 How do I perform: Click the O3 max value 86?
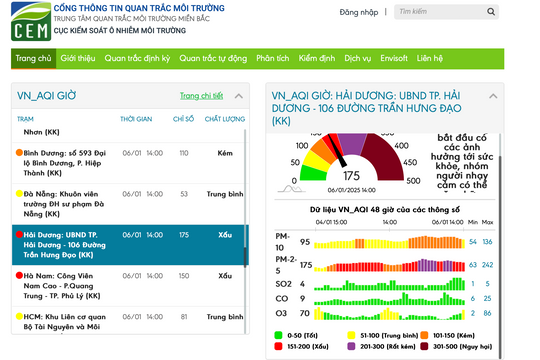(x=487, y=313)
